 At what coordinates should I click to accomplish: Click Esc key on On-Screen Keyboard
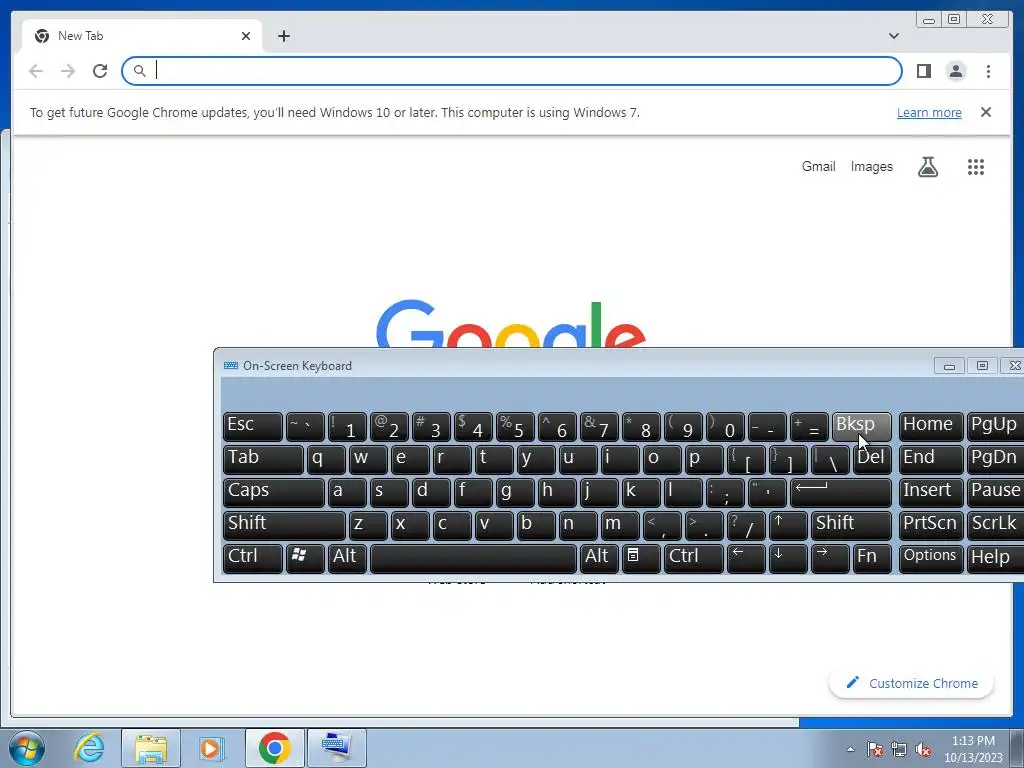(252, 427)
